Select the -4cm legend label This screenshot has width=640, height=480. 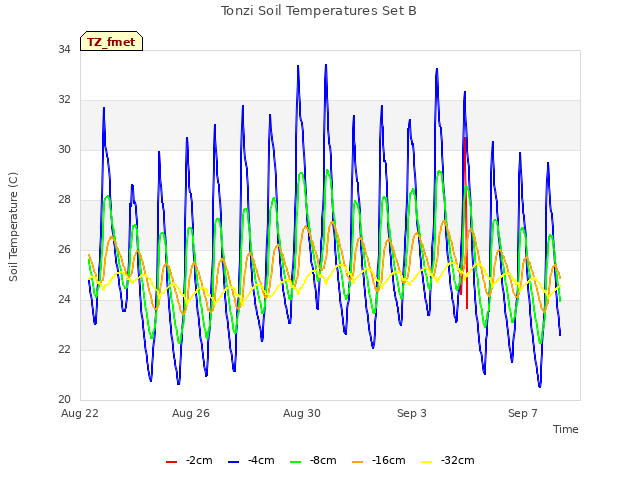pos(261,460)
